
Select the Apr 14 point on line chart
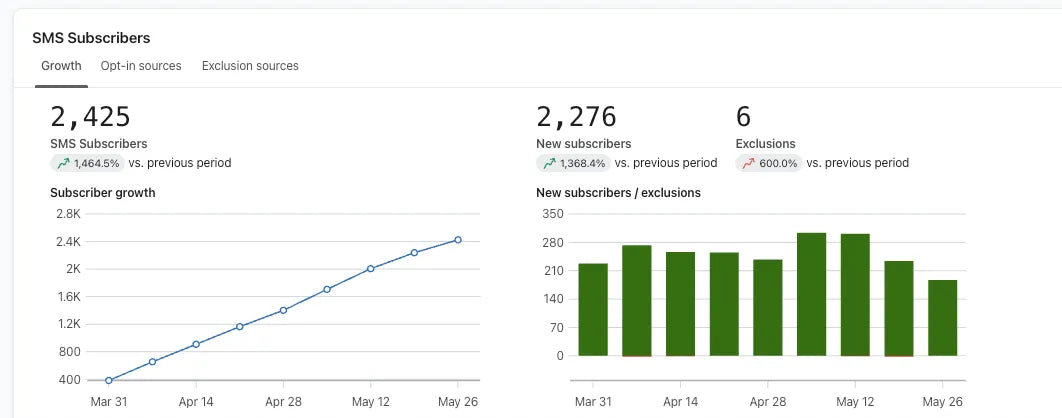coord(196,344)
